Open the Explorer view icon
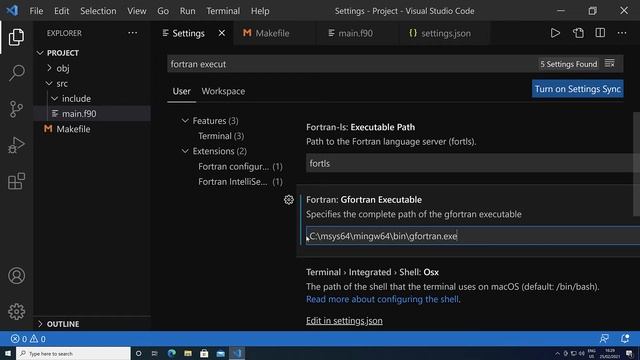 [16, 37]
